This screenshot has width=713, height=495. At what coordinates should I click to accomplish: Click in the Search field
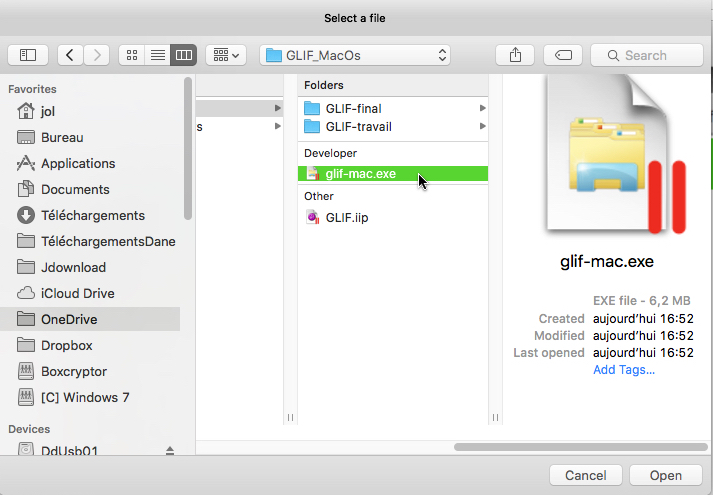point(653,55)
